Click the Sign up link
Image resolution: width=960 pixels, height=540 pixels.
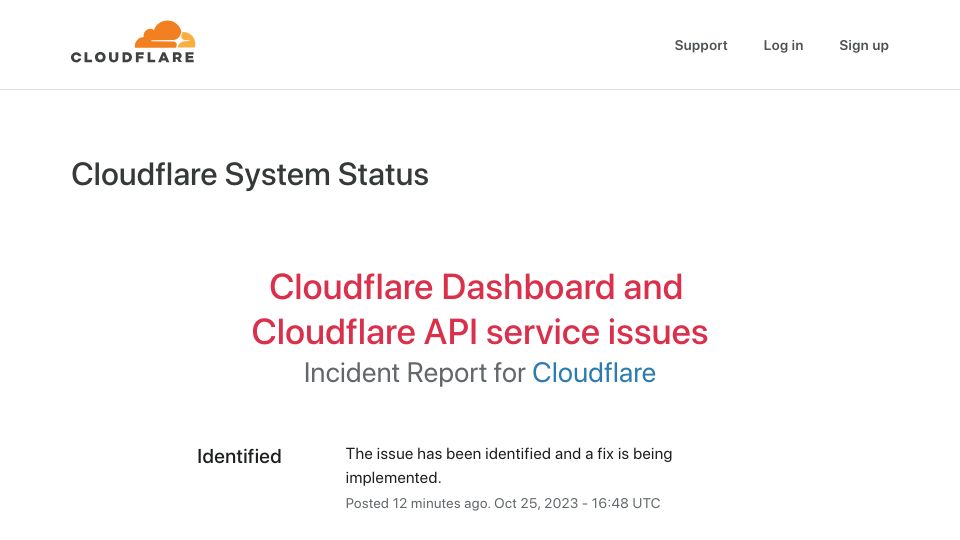[863, 45]
